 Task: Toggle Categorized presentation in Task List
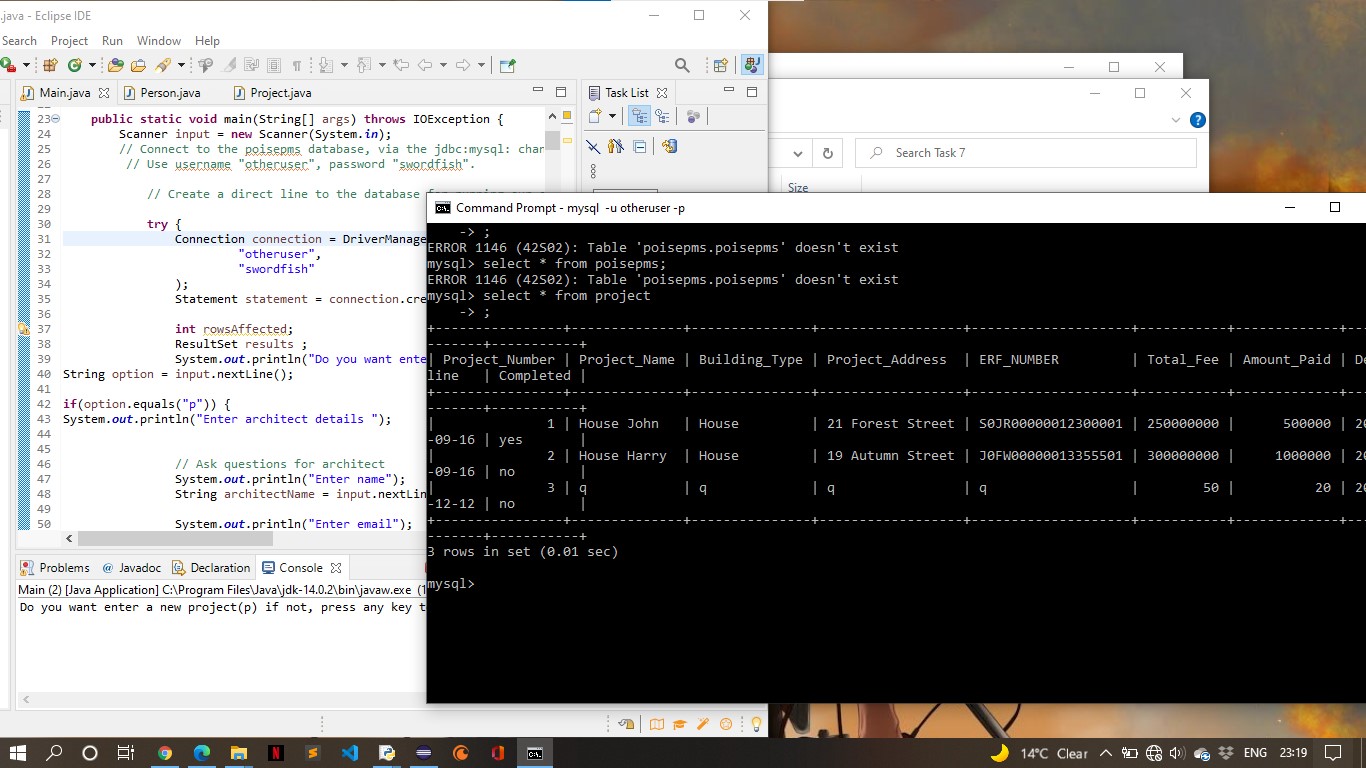638,116
